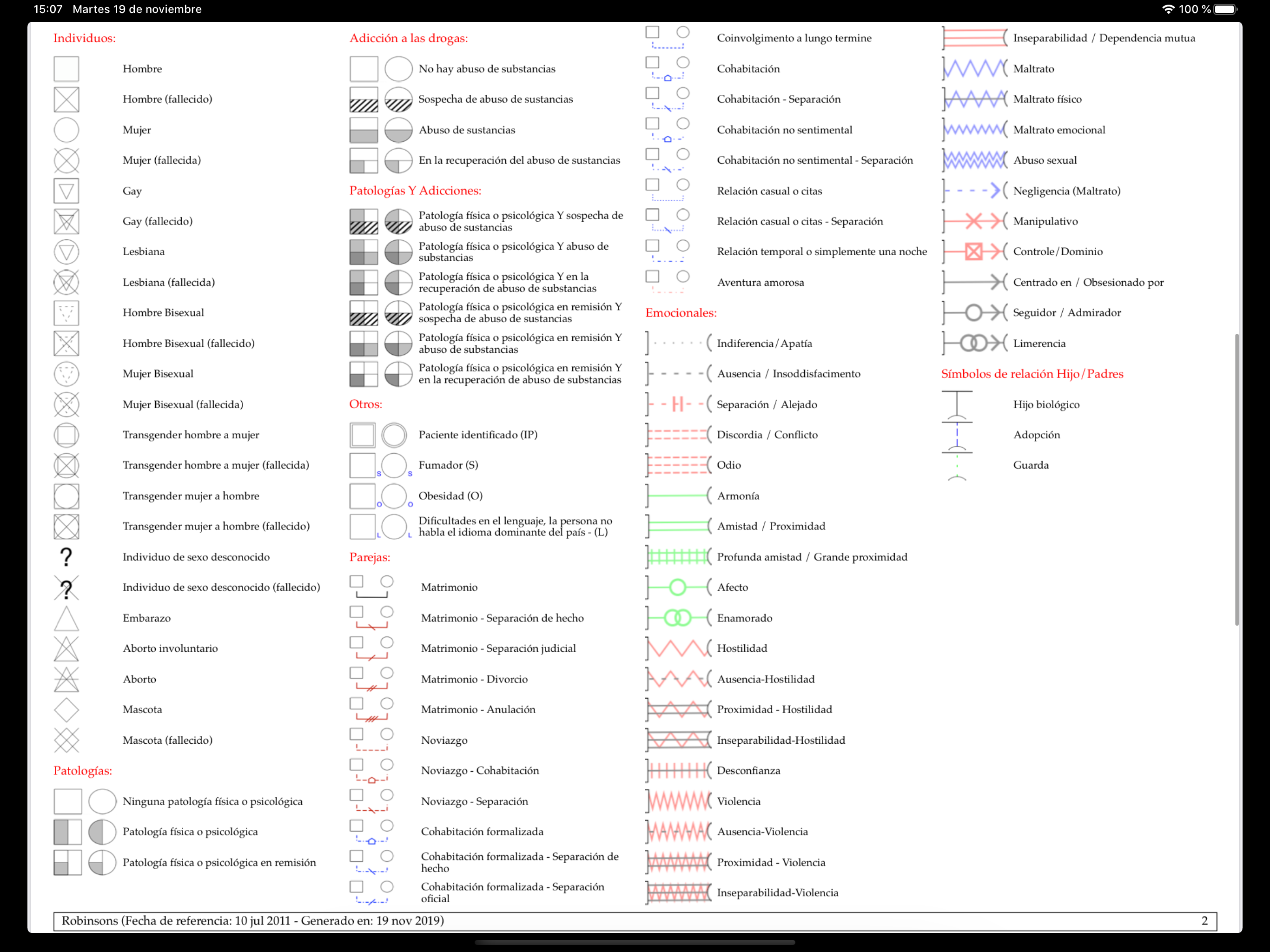
Task: Tap the vertical scrollbar on the right edge
Action: 1237,479
